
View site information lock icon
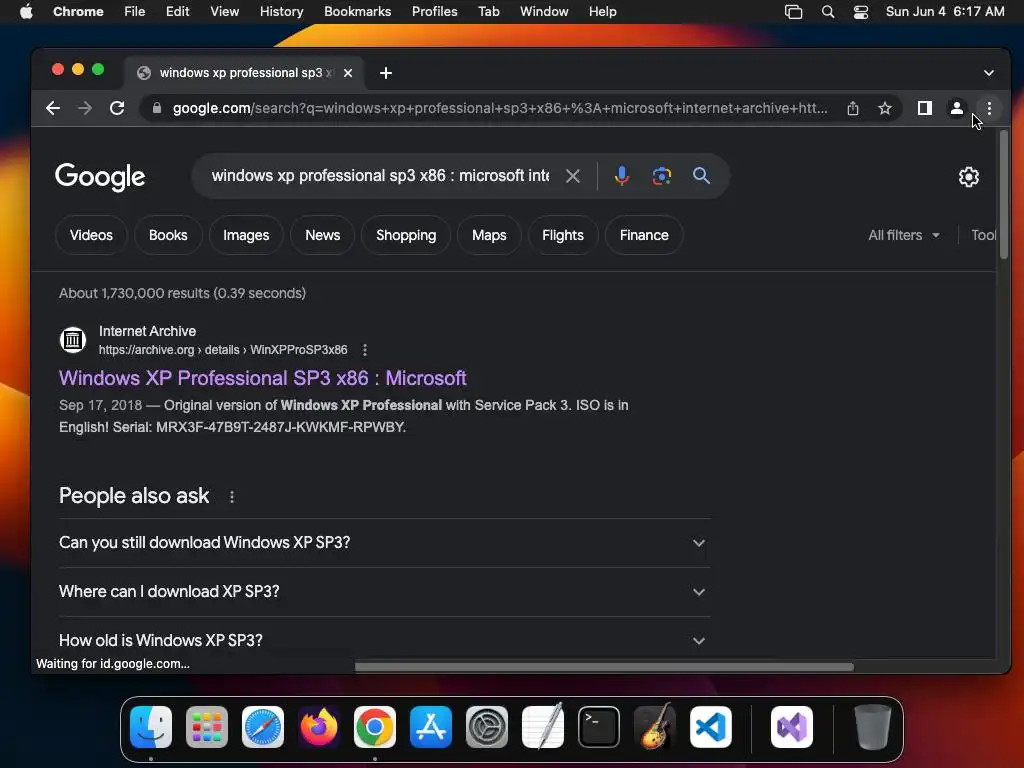(157, 108)
